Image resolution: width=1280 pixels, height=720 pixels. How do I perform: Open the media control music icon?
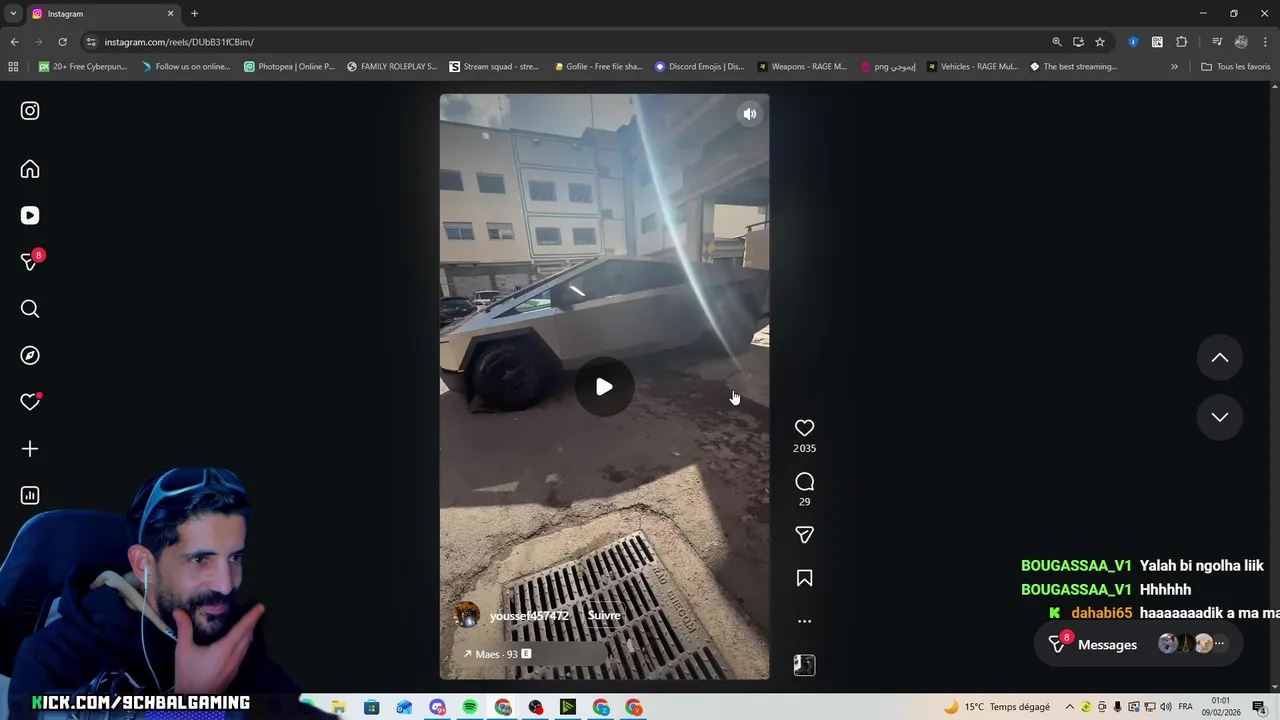coord(1216,42)
